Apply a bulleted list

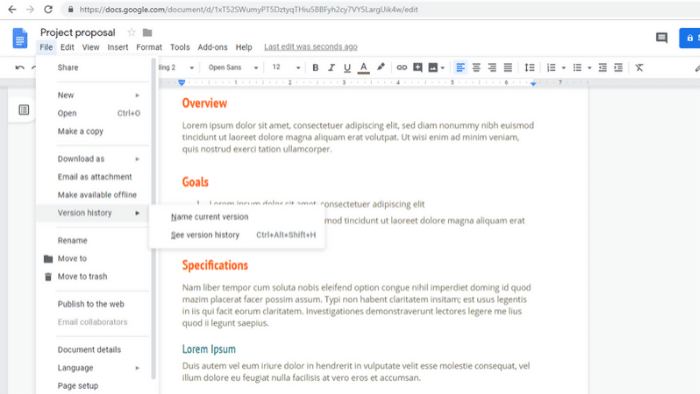tap(577, 68)
